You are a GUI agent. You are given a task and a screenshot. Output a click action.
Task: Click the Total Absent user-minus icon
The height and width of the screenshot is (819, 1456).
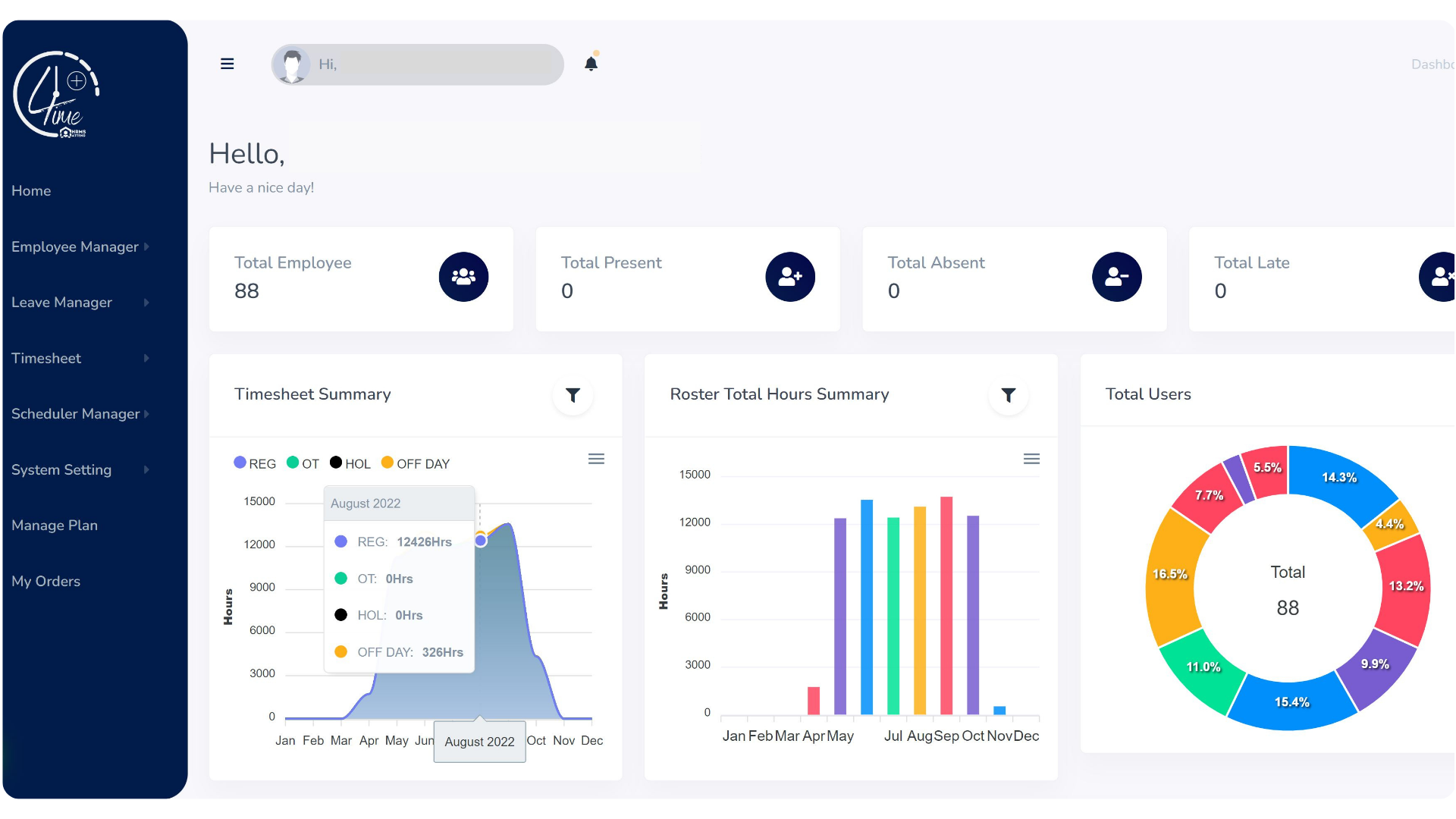coord(1116,277)
